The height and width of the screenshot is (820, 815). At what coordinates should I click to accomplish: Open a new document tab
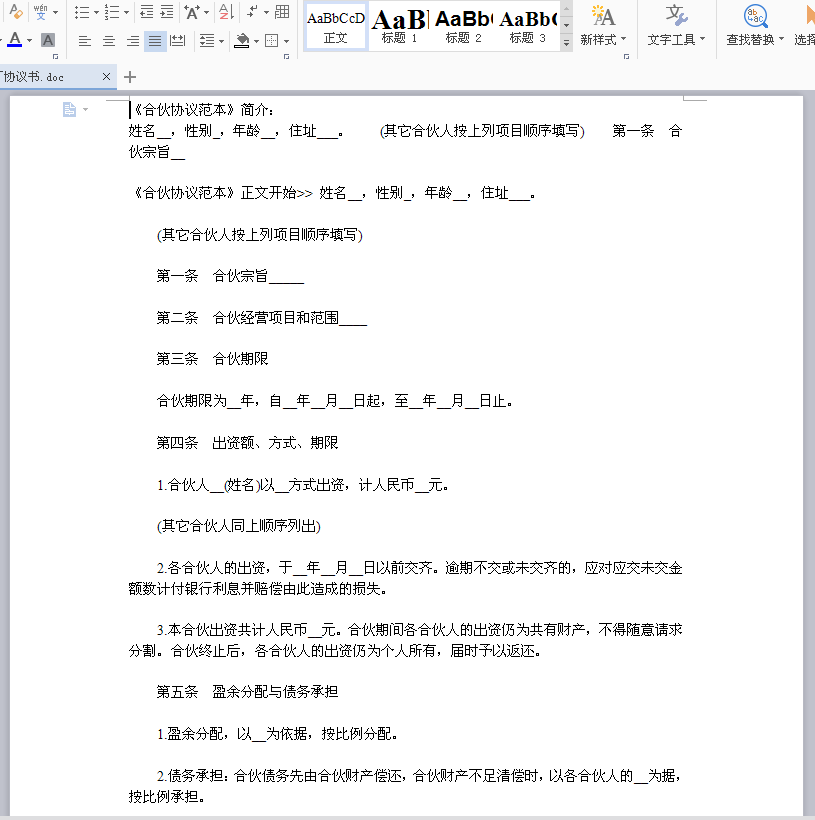pos(130,77)
